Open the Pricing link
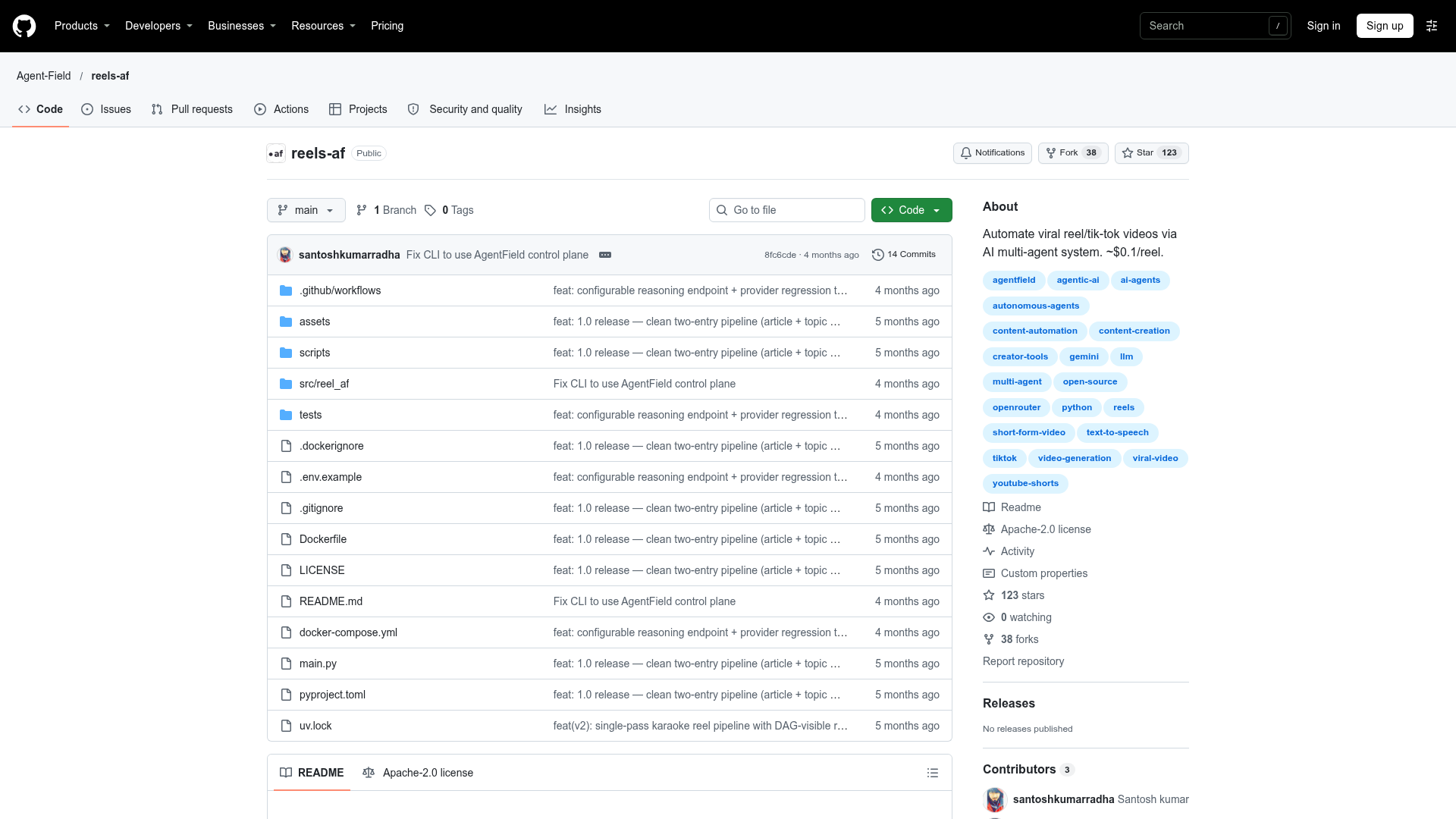 click(x=387, y=26)
